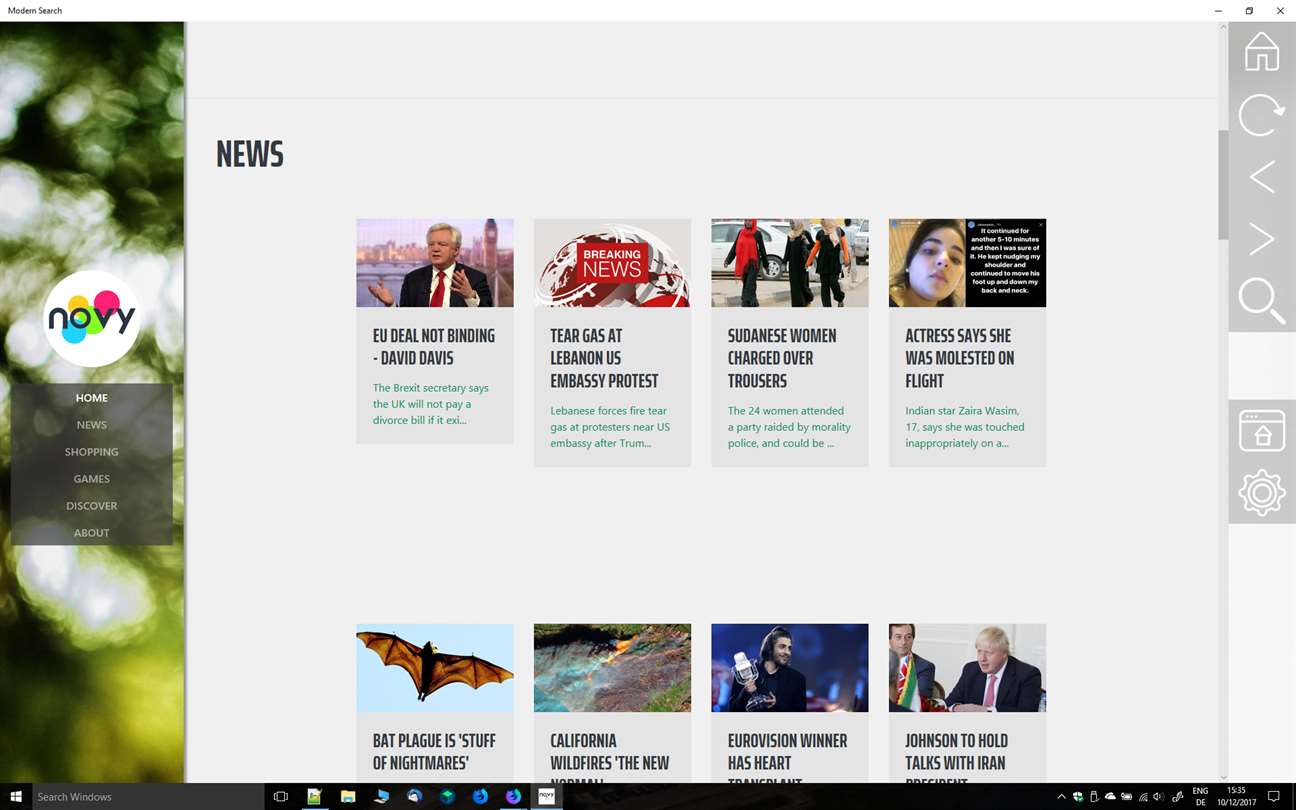The width and height of the screenshot is (1296, 810).
Task: Click the blue Firefox icon in taskbar
Action: coord(481,797)
